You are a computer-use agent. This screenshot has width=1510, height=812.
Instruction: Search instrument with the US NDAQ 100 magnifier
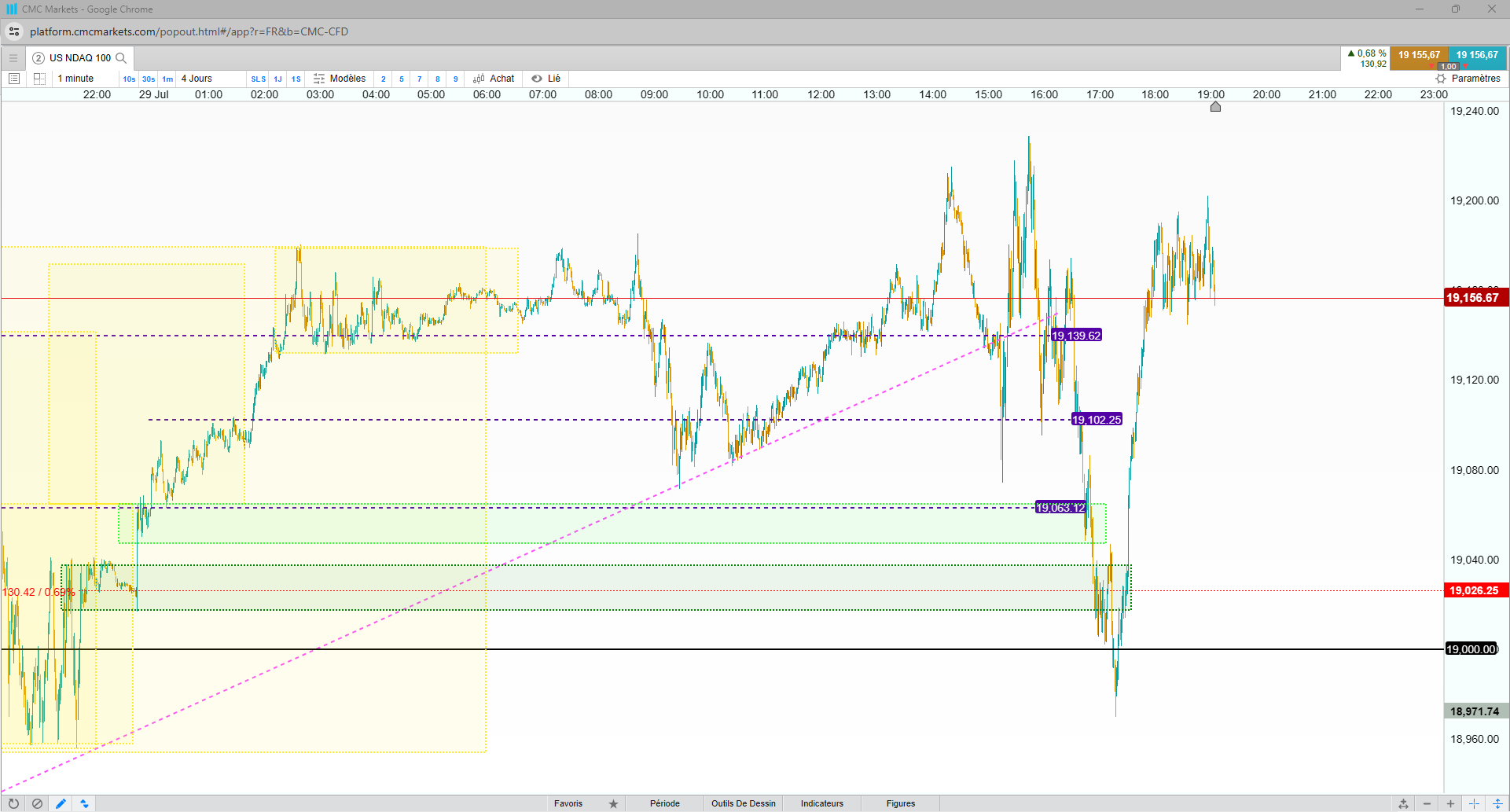pyautogui.click(x=121, y=58)
